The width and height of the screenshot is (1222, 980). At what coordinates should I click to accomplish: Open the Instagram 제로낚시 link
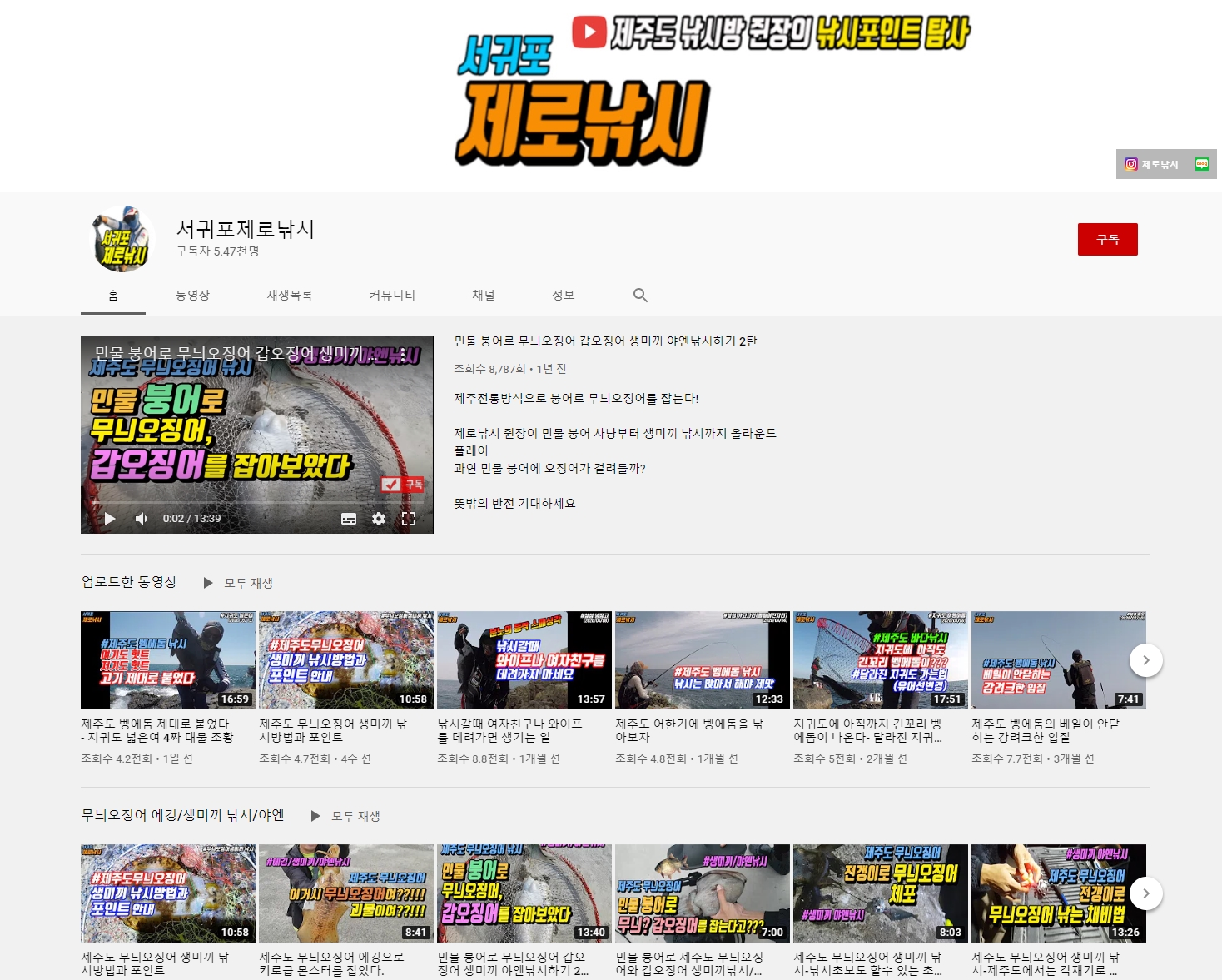click(x=1152, y=164)
